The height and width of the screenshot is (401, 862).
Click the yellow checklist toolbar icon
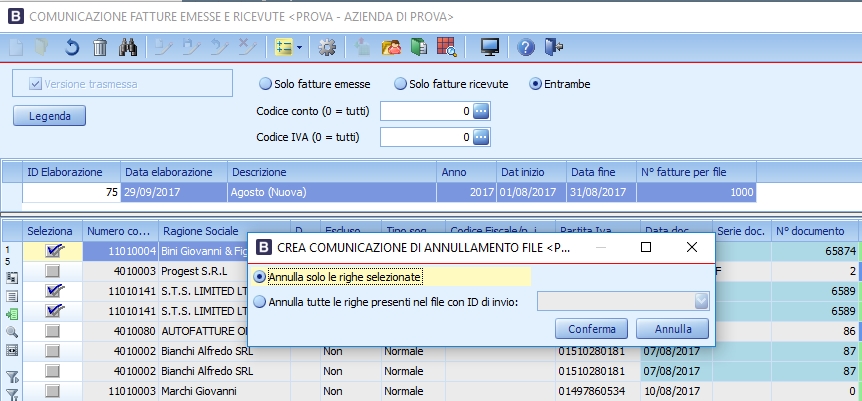(283, 48)
